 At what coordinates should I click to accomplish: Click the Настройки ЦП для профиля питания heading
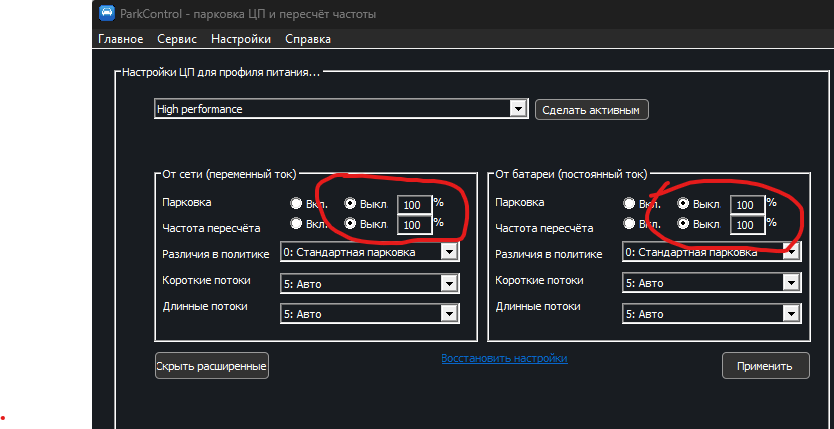coord(221,72)
